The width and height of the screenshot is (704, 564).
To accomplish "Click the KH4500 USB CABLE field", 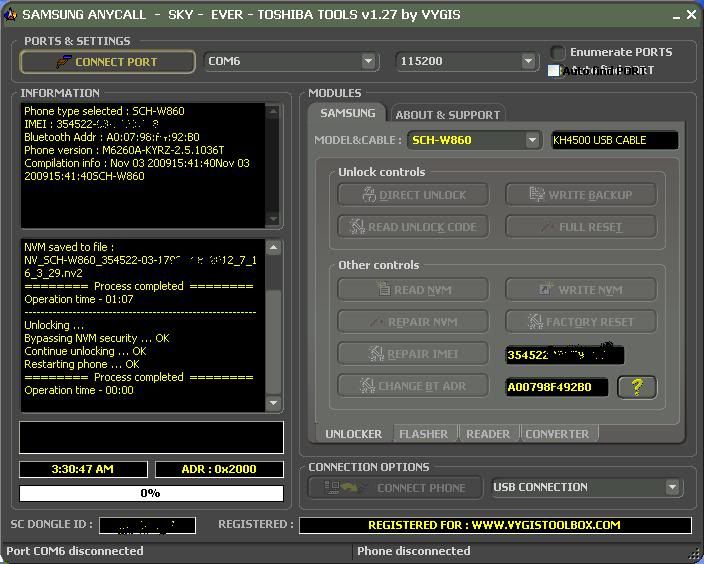I will [614, 140].
